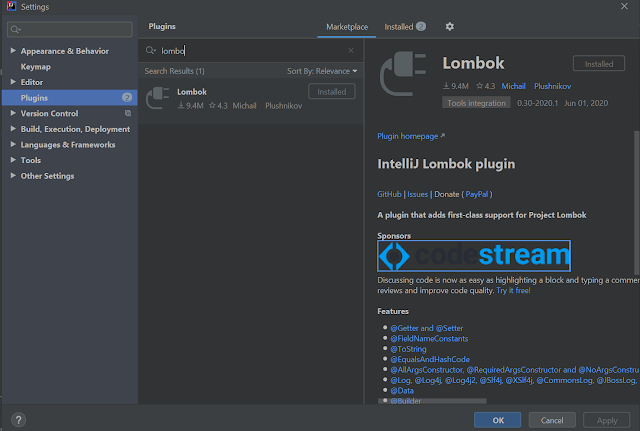
Task: Click the Plushnikov author link in details
Action: click(x=553, y=86)
